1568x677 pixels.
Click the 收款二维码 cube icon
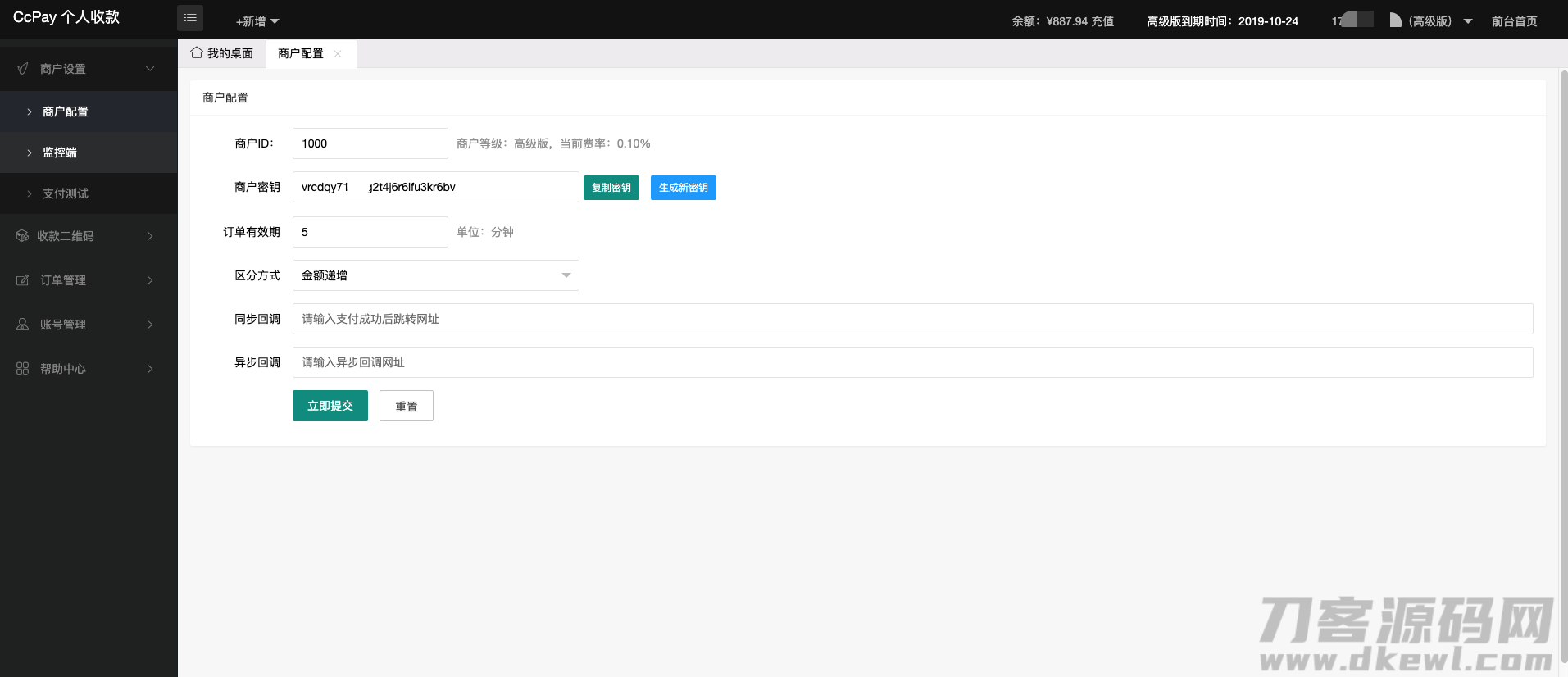22,236
